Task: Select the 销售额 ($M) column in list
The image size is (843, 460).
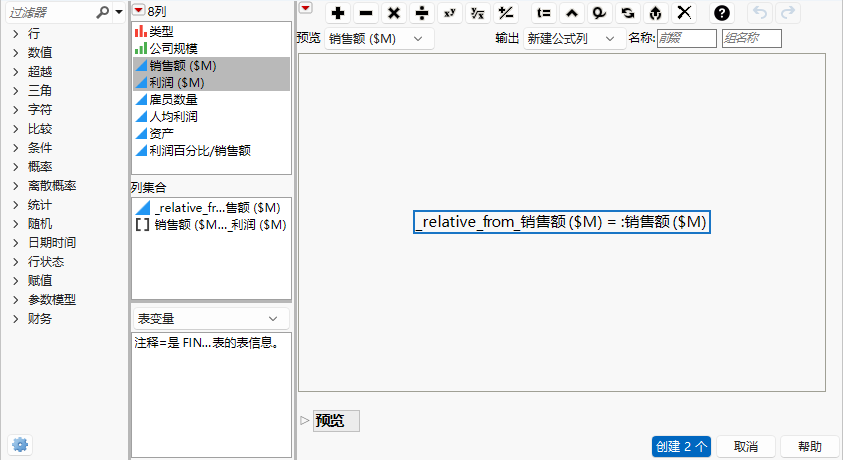Action: point(211,66)
